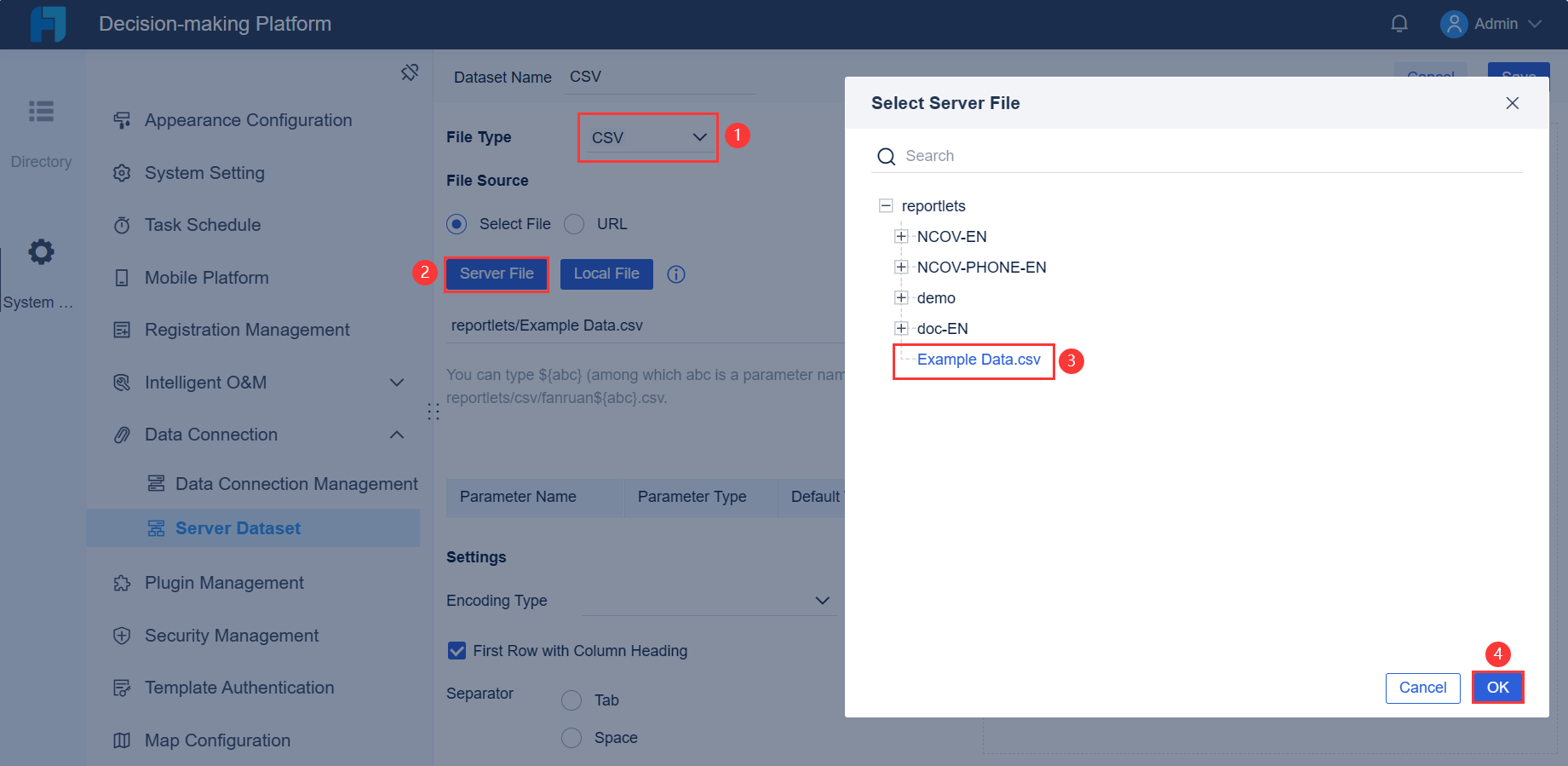Open the Encoding Type dropdown
The image size is (1568, 766).
[x=709, y=601]
